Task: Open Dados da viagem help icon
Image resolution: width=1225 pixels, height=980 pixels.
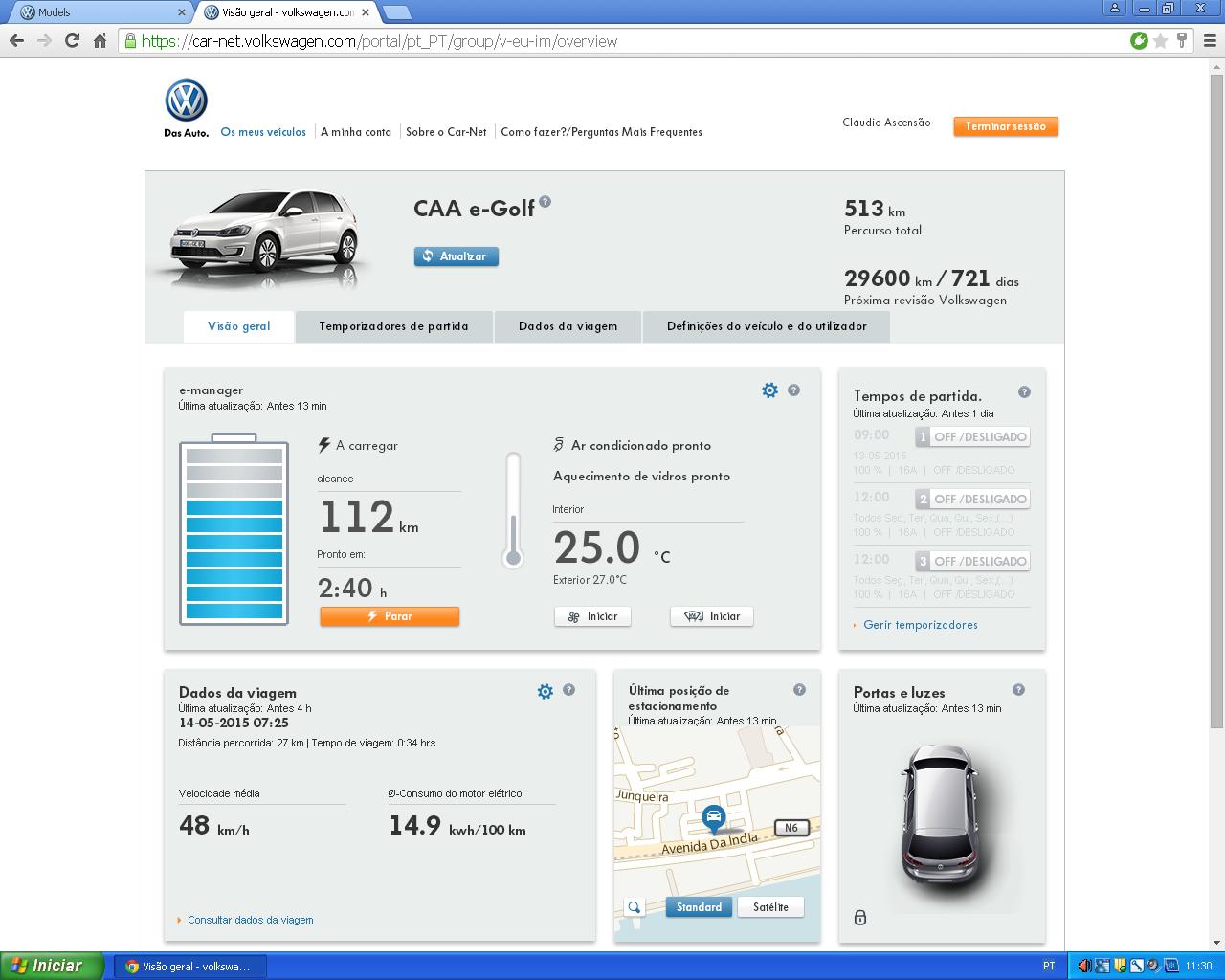Action: point(568,690)
